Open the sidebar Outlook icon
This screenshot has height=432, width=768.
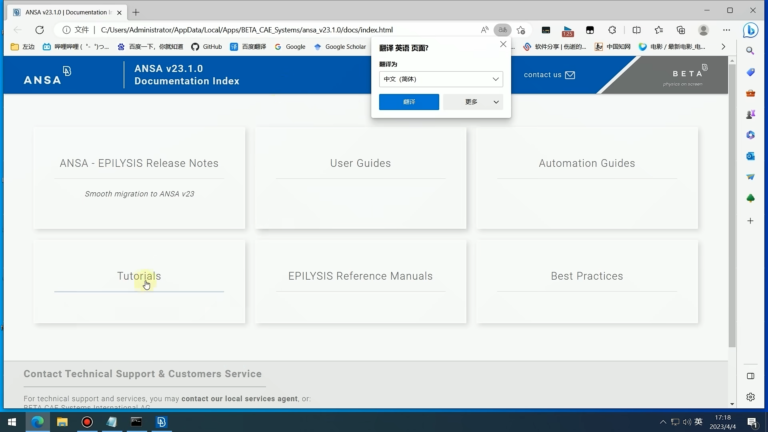(x=750, y=156)
